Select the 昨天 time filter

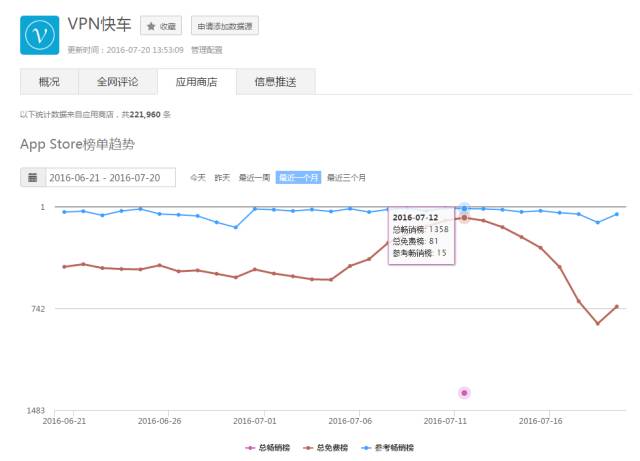click(222, 178)
